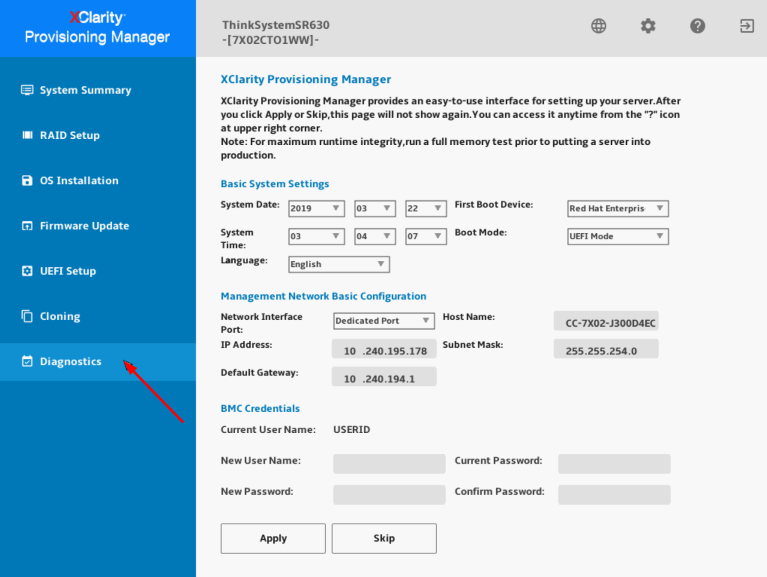The width and height of the screenshot is (767, 577).
Task: Click the Skip button
Action: (x=384, y=538)
